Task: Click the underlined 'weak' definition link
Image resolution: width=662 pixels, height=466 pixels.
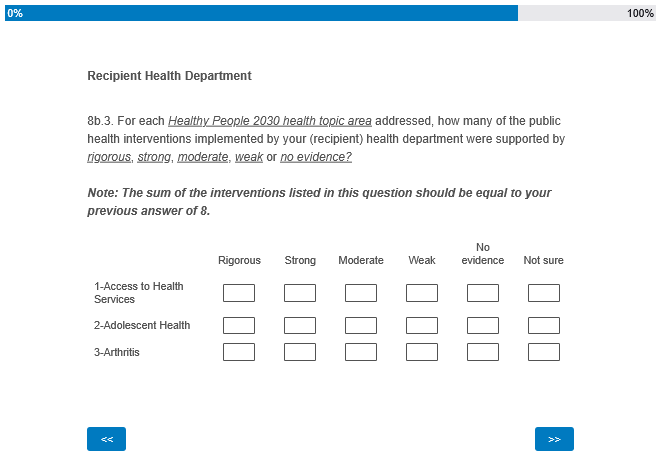Action: coord(249,157)
